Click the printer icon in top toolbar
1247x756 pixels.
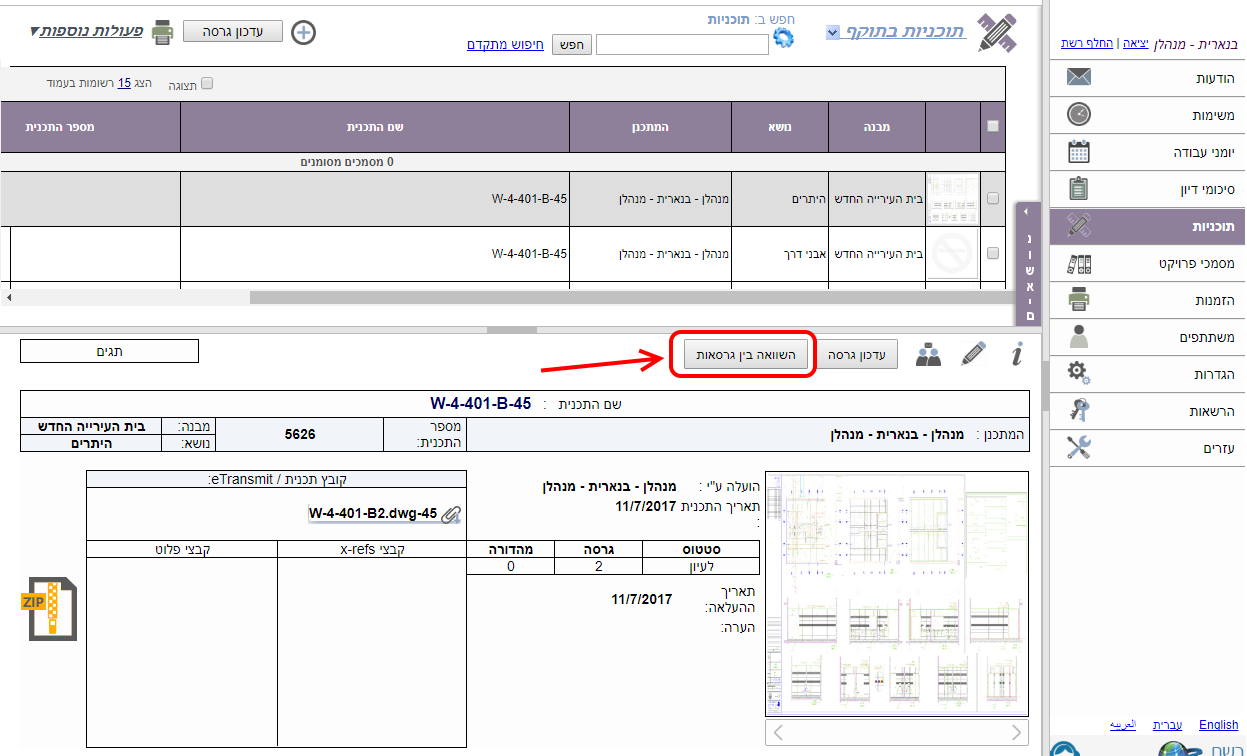pos(163,32)
